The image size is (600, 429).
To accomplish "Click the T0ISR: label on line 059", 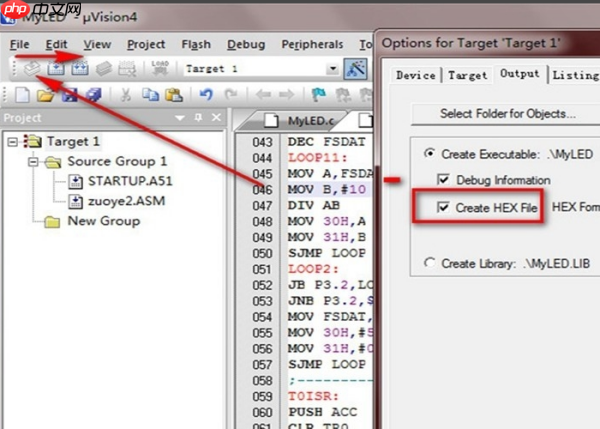I will point(313,396).
